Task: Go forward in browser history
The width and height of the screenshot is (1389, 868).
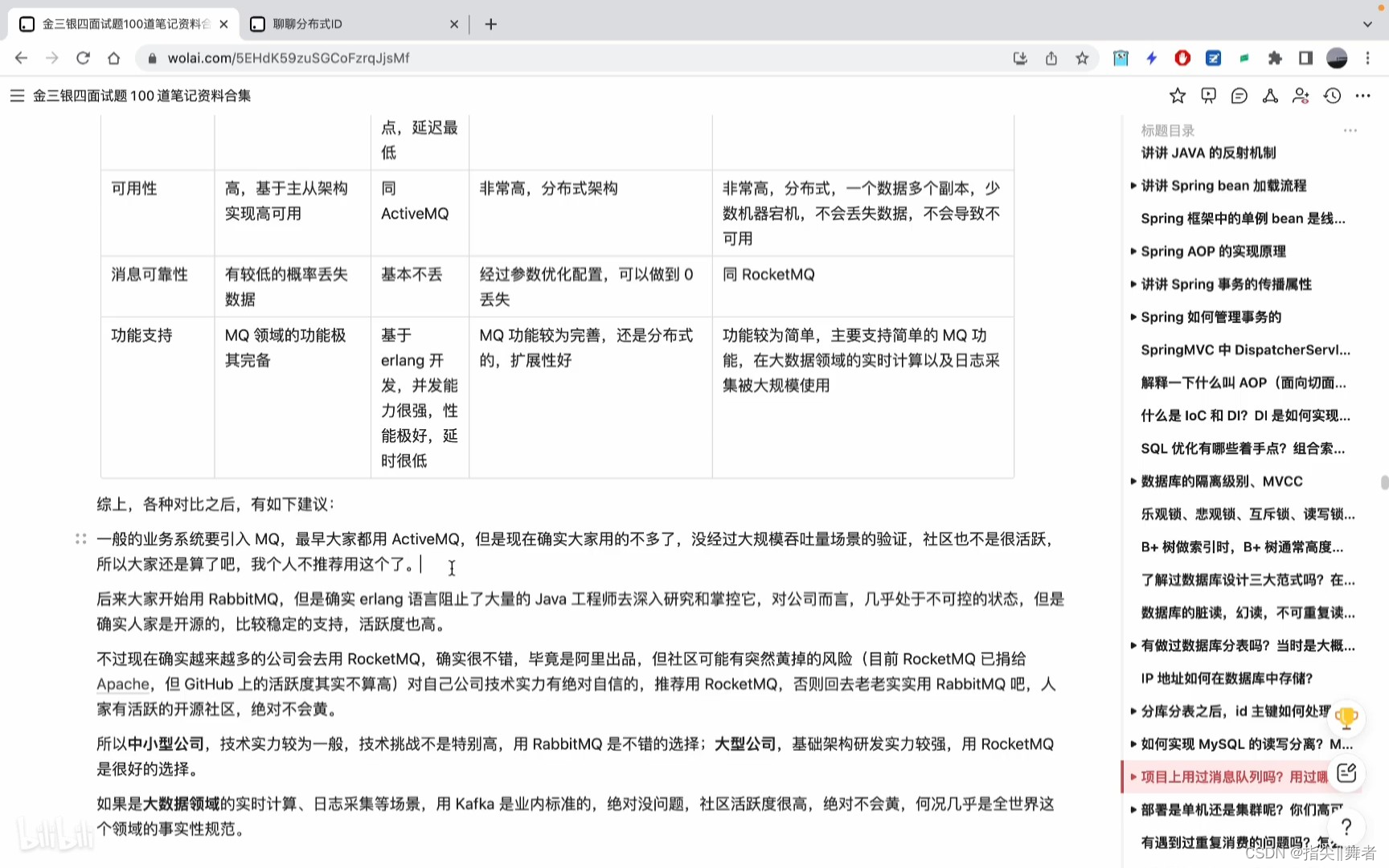Action: pos(52,58)
